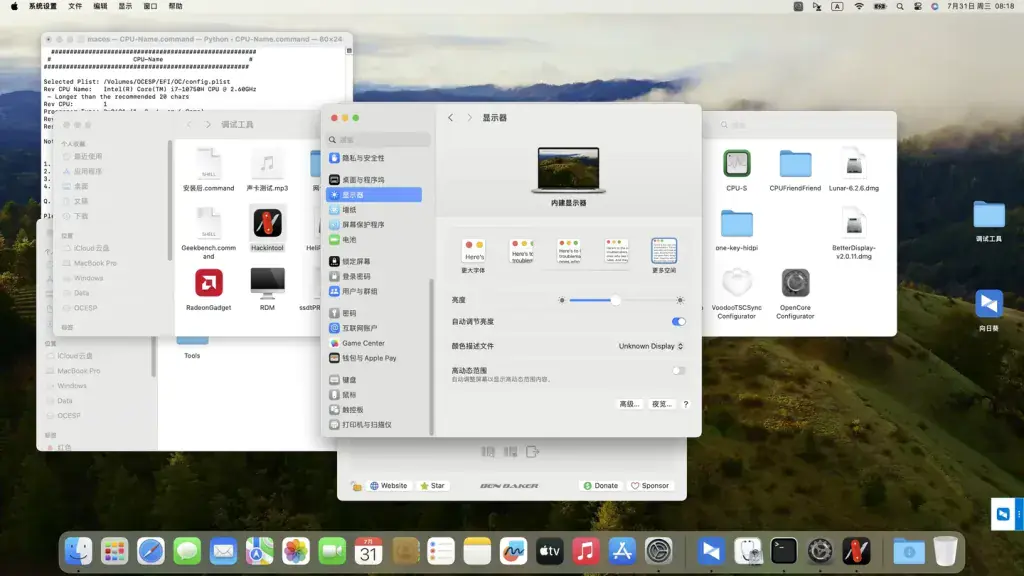Open the Tools folder in Finder
Screen dimensions: 1024x576
tap(192, 340)
